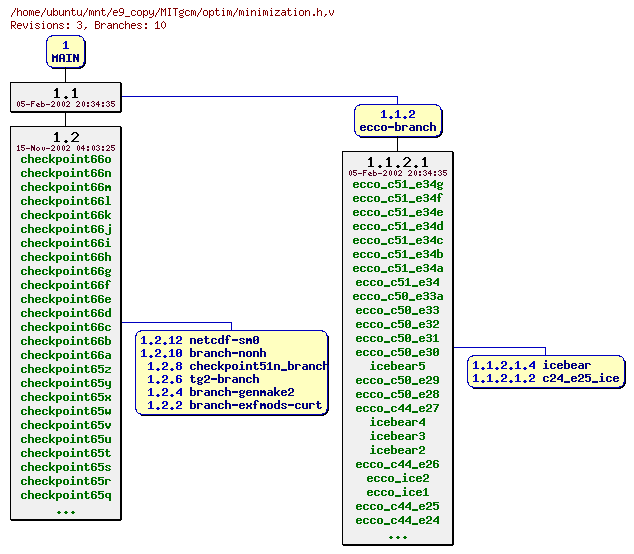This screenshot has height=554, width=634.
Task: Select branch 1.2.8 checkpoint51n_branch
Action: 237,366
